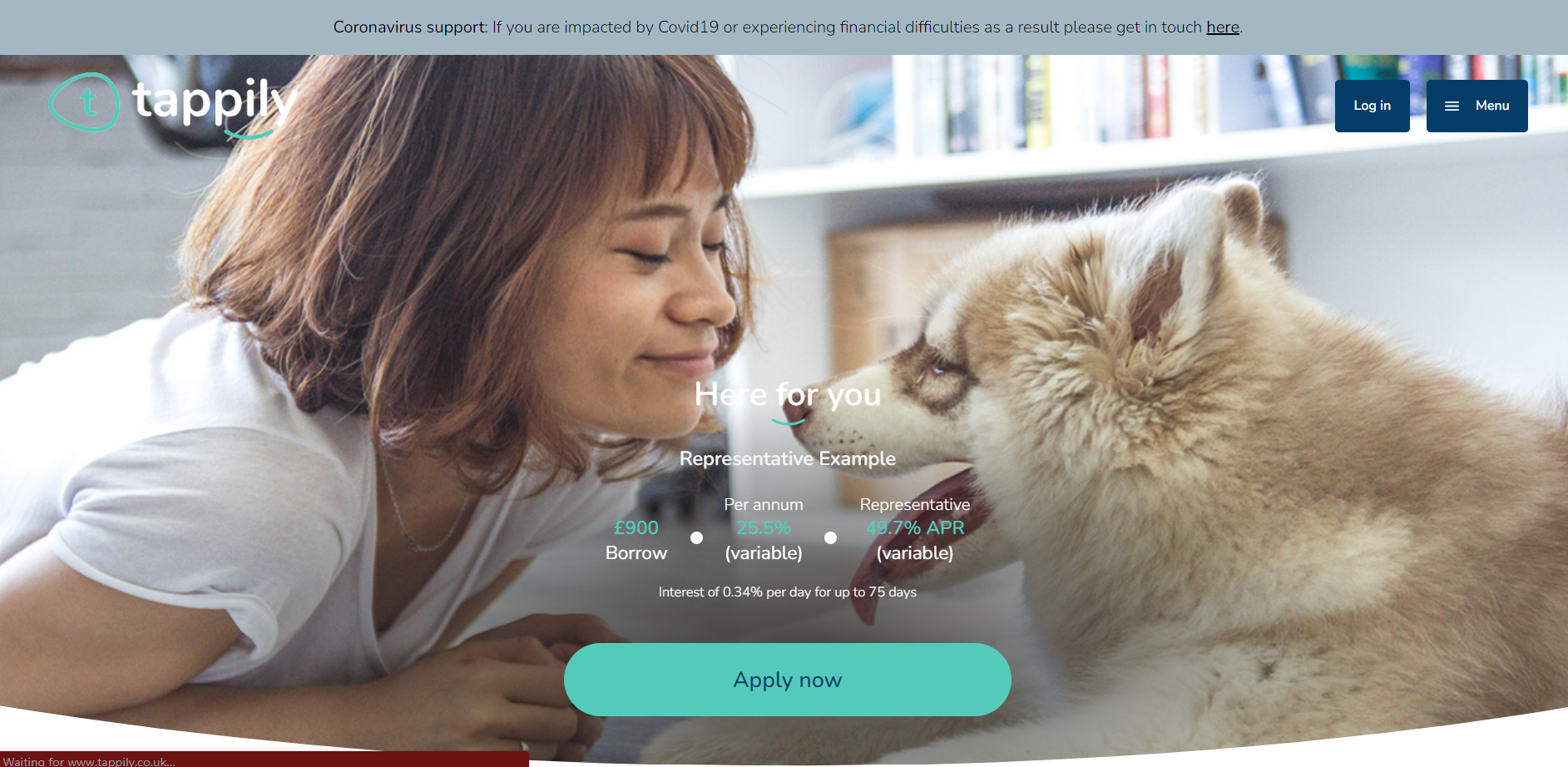This screenshot has width=1568, height=767.
Task: Click the 'Waiting for www.tappily.co.uk' status bar
Action: [x=264, y=760]
